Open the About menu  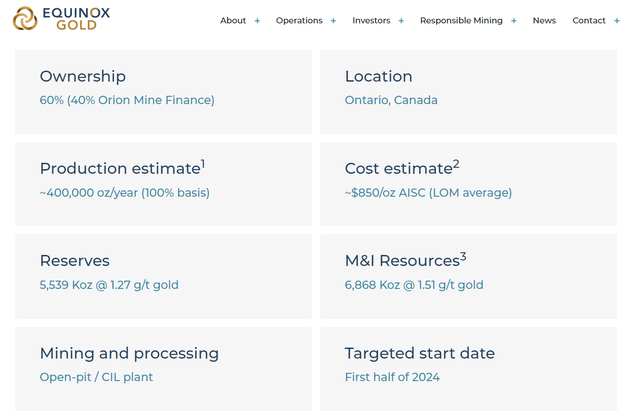[233, 21]
